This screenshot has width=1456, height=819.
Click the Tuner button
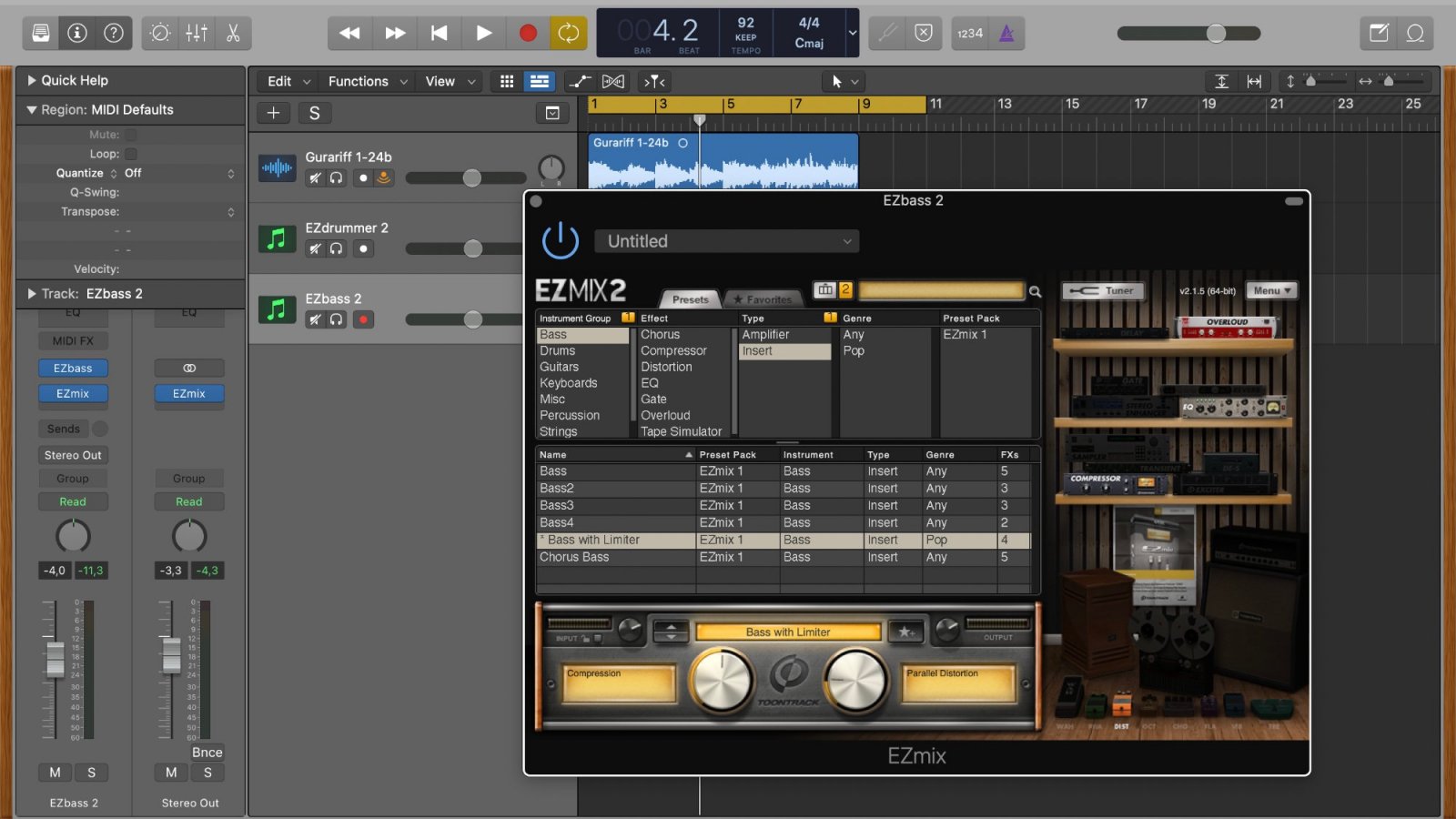tap(1103, 291)
